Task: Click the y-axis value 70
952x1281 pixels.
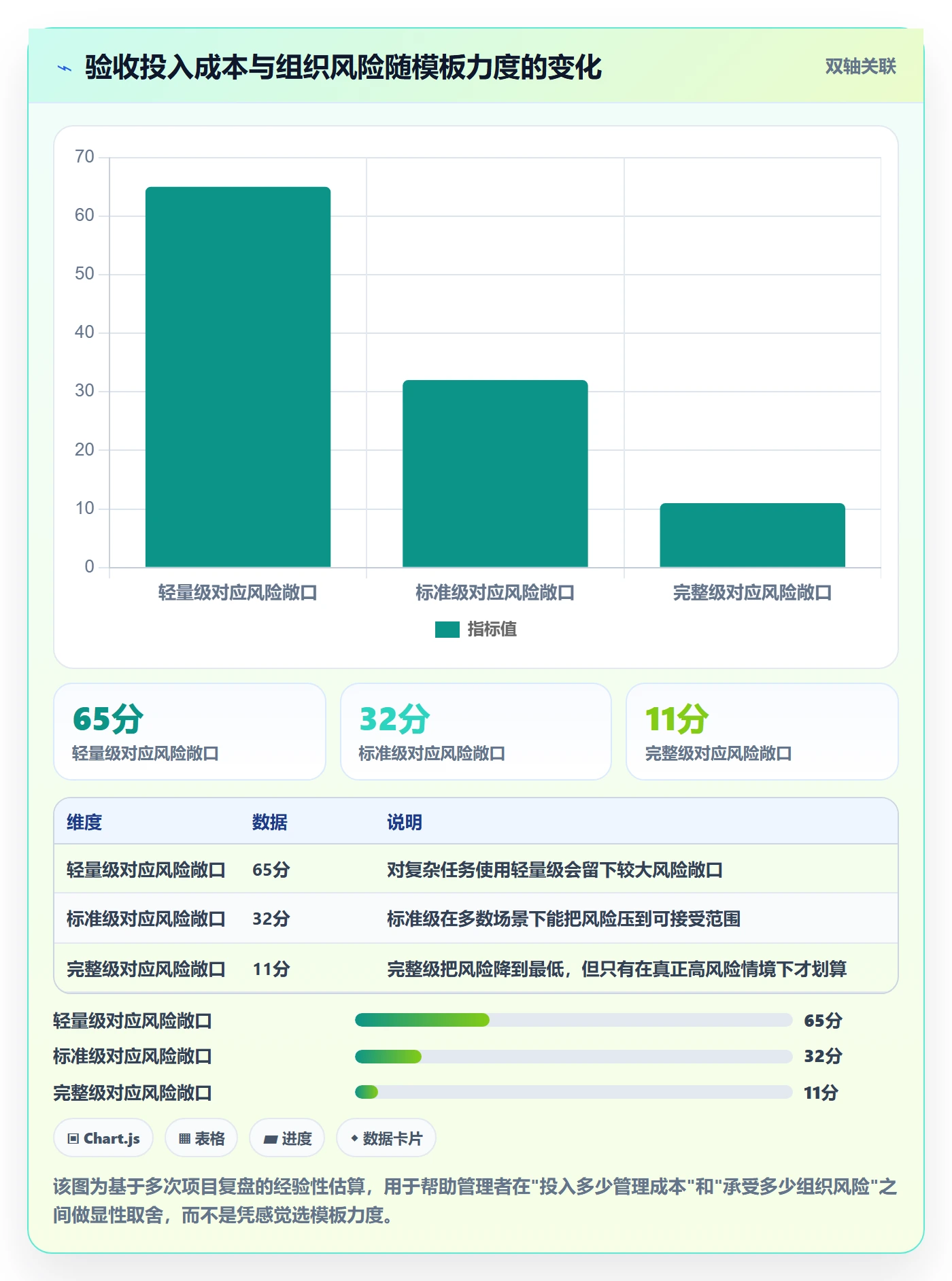Action: click(x=84, y=157)
